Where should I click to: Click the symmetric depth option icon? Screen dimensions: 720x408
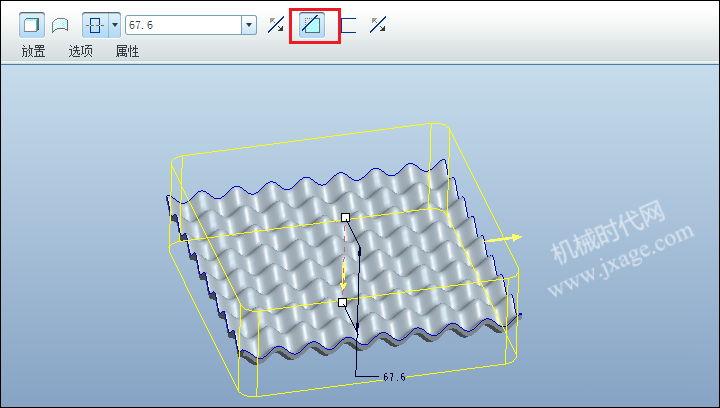pyautogui.click(x=95, y=25)
